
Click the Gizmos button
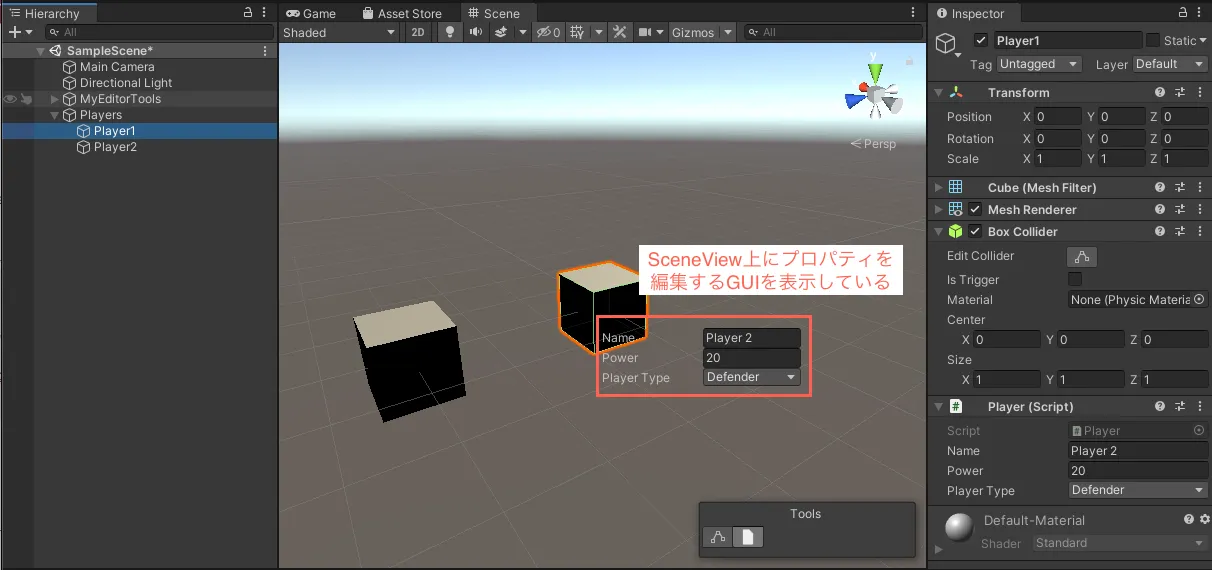pyautogui.click(x=693, y=32)
